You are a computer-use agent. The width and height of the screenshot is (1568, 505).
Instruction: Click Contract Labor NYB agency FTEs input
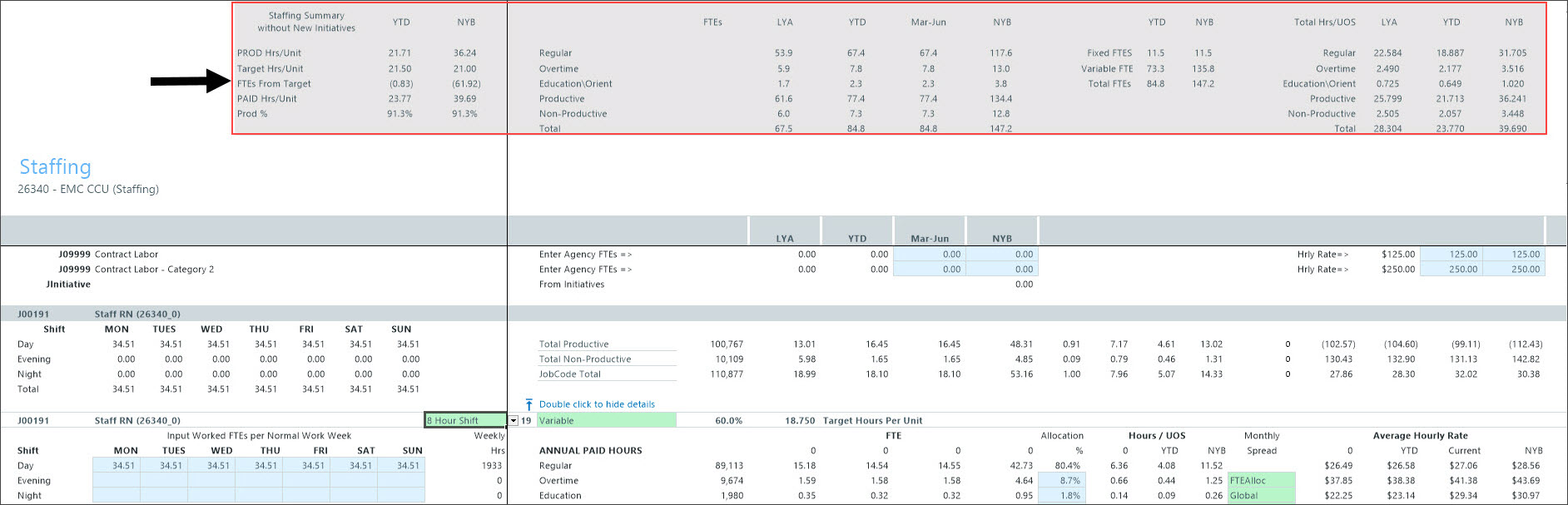point(1002,255)
